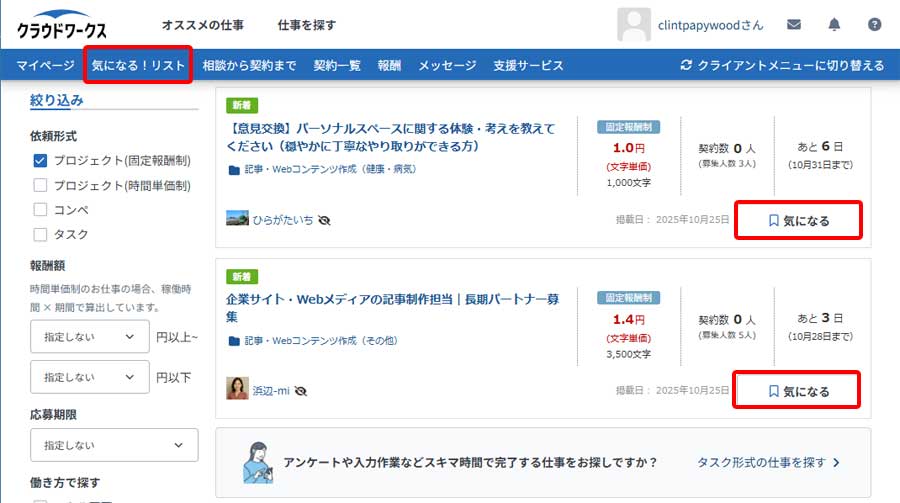This screenshot has height=503, width=900.
Task: Bookmark the パーソナルスペース job with 気になる
Action: pyautogui.click(x=798, y=221)
